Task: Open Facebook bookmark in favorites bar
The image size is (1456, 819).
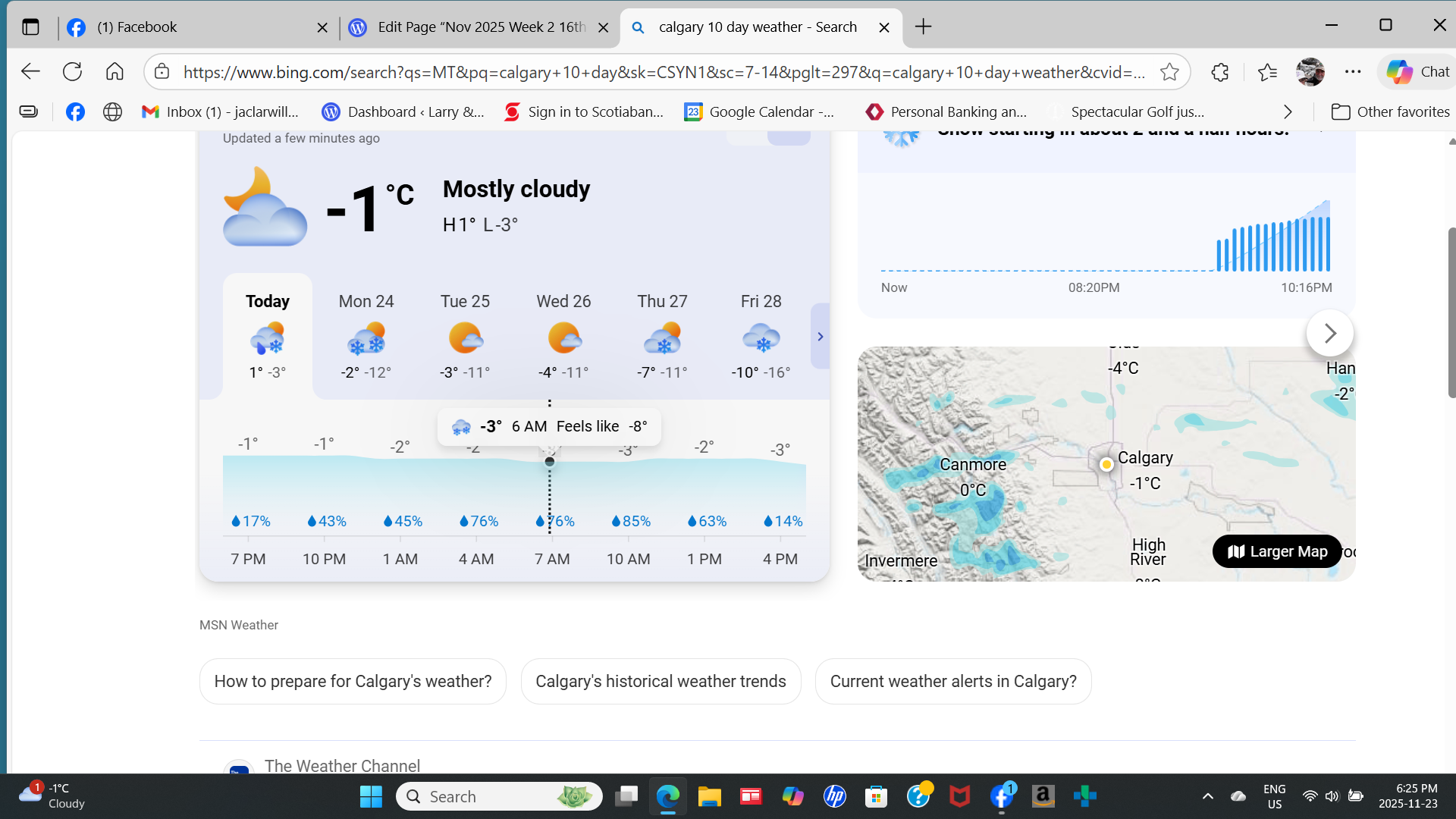Action: tap(75, 112)
